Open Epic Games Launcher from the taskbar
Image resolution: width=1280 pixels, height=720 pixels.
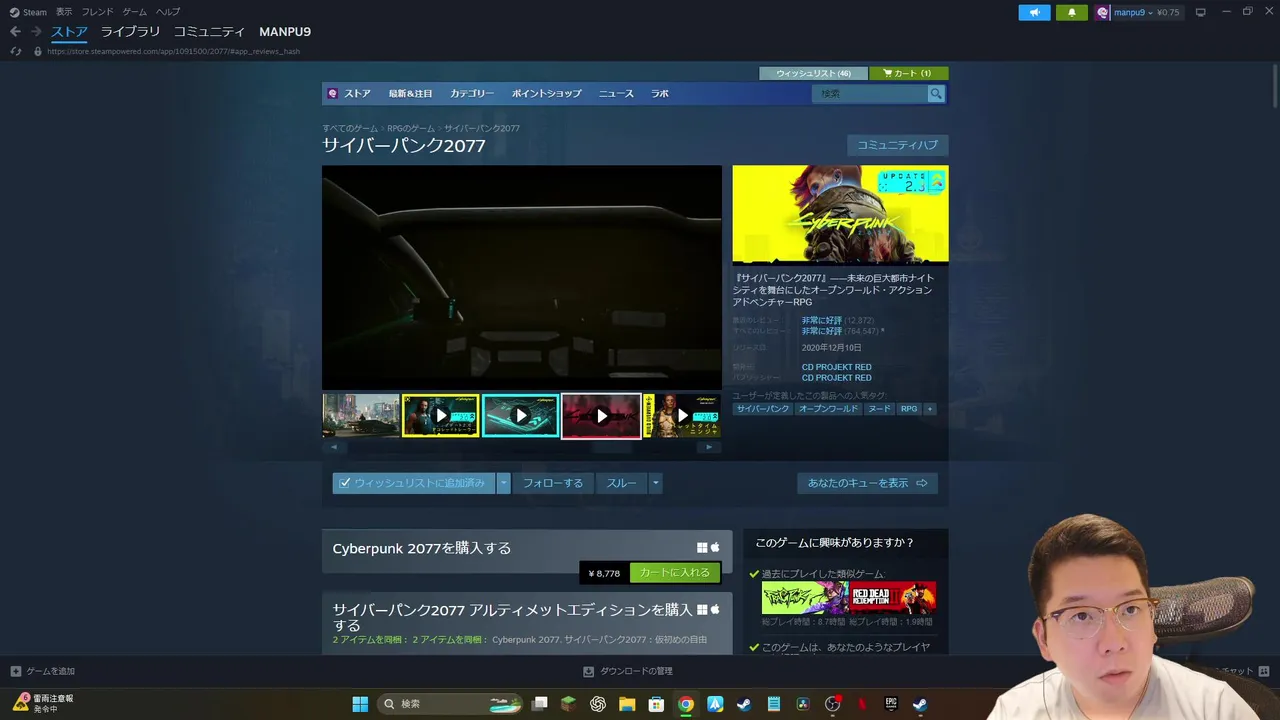(x=891, y=704)
